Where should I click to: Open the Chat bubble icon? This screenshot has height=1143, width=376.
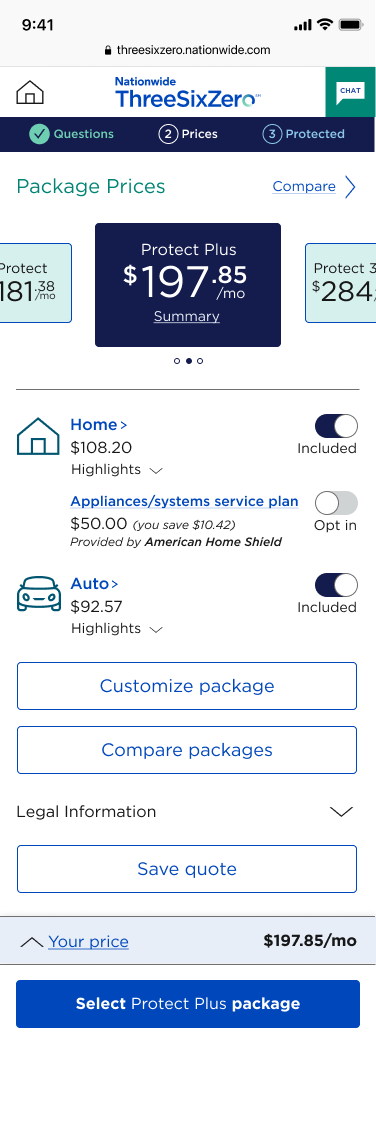pos(350,91)
